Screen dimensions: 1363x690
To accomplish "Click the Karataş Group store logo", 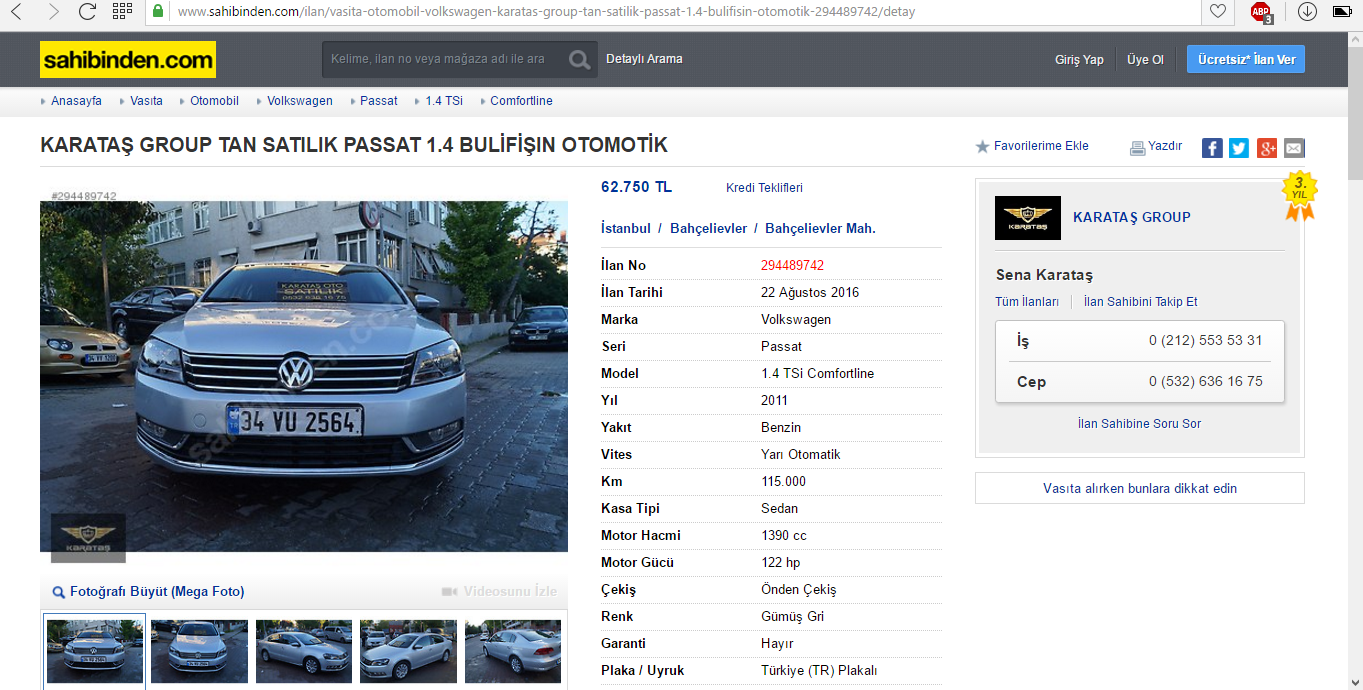I will coord(1028,217).
